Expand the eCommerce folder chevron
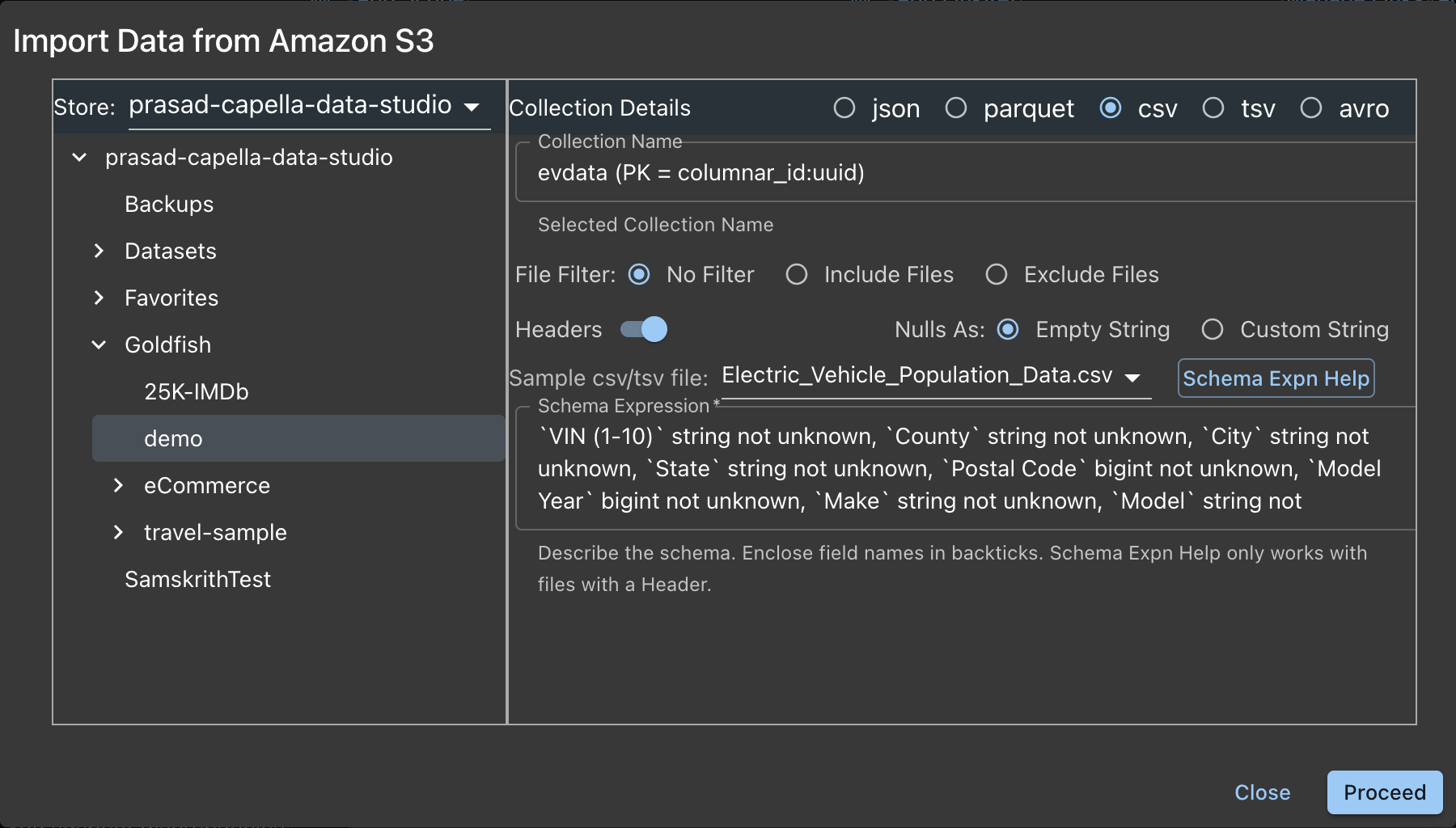This screenshot has width=1456, height=828. pos(118,485)
